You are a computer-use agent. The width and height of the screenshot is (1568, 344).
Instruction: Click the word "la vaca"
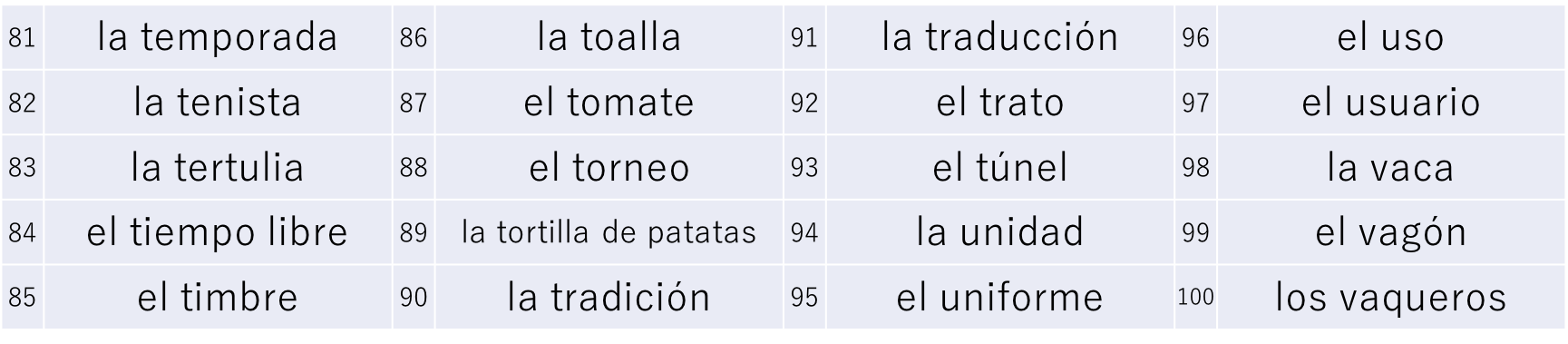click(x=1391, y=167)
